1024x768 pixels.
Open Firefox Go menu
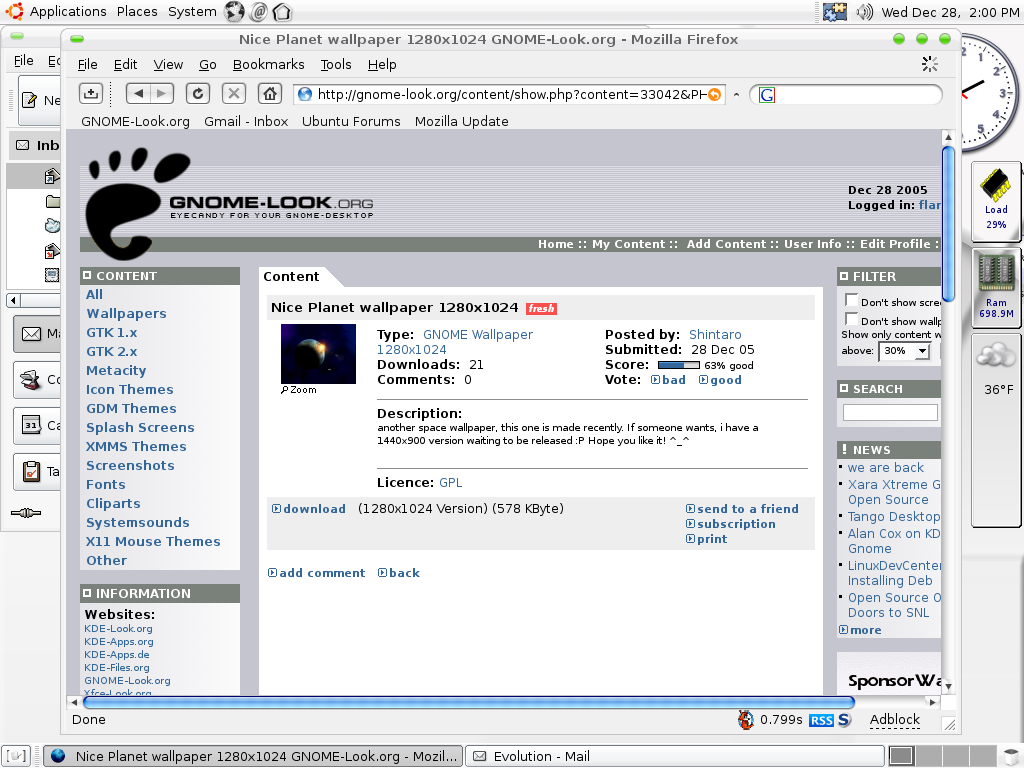208,65
